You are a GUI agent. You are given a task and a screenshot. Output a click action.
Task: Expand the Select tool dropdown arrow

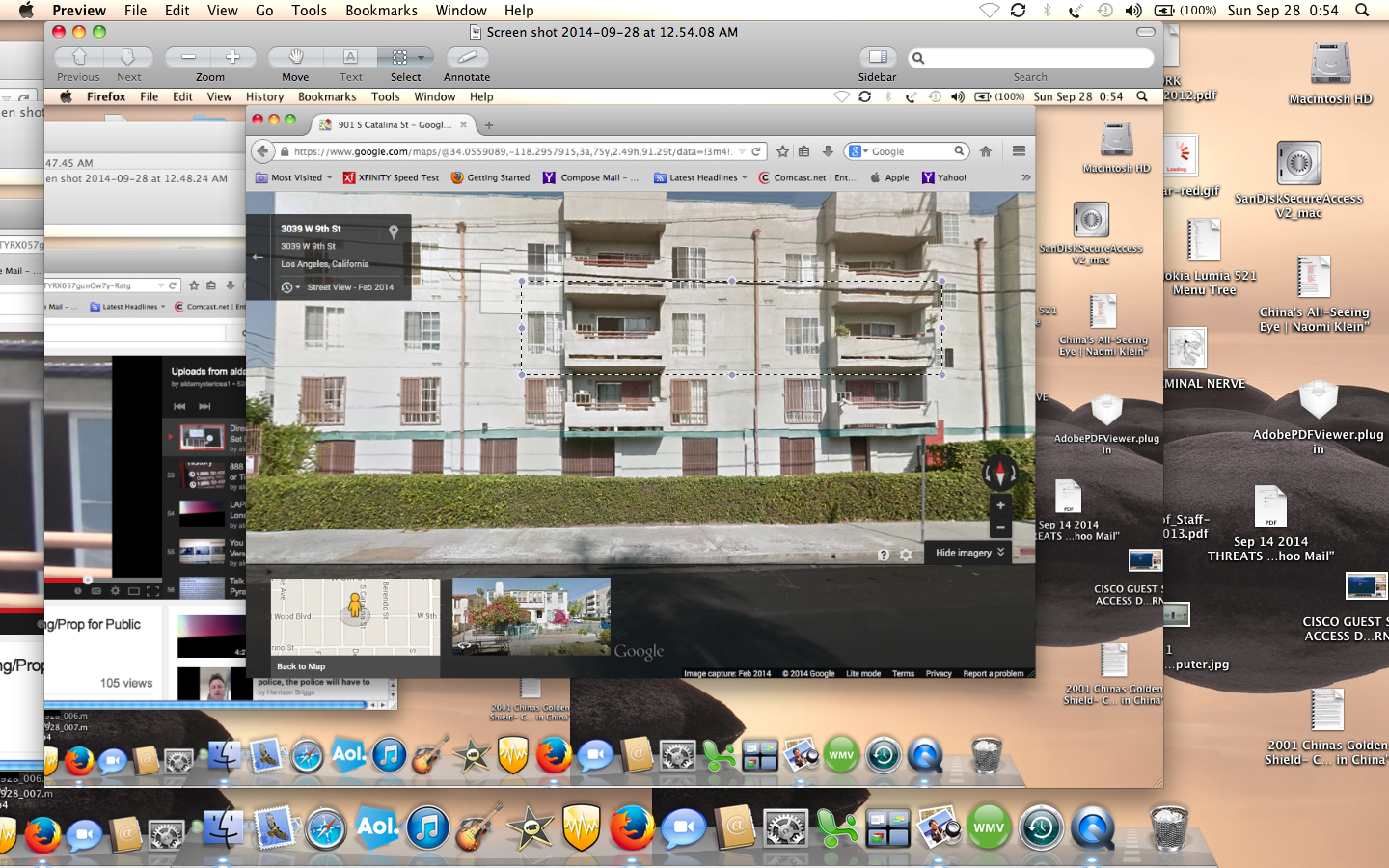(422, 58)
